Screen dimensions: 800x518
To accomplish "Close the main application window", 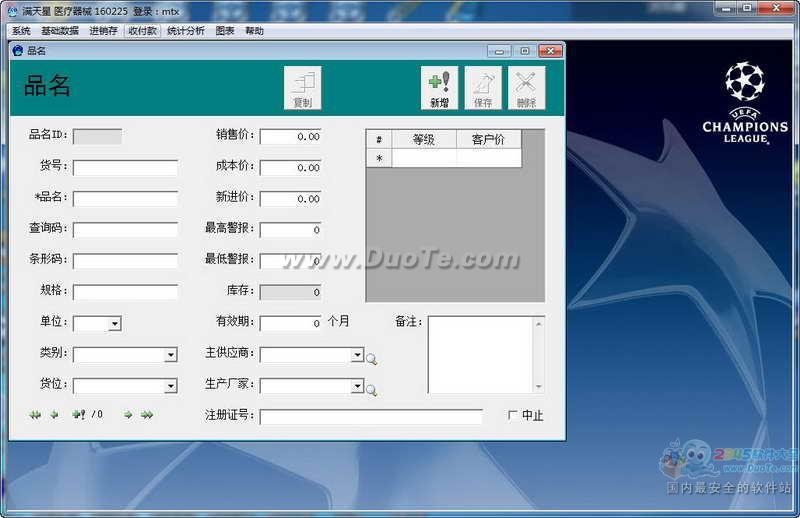I will [776, 8].
